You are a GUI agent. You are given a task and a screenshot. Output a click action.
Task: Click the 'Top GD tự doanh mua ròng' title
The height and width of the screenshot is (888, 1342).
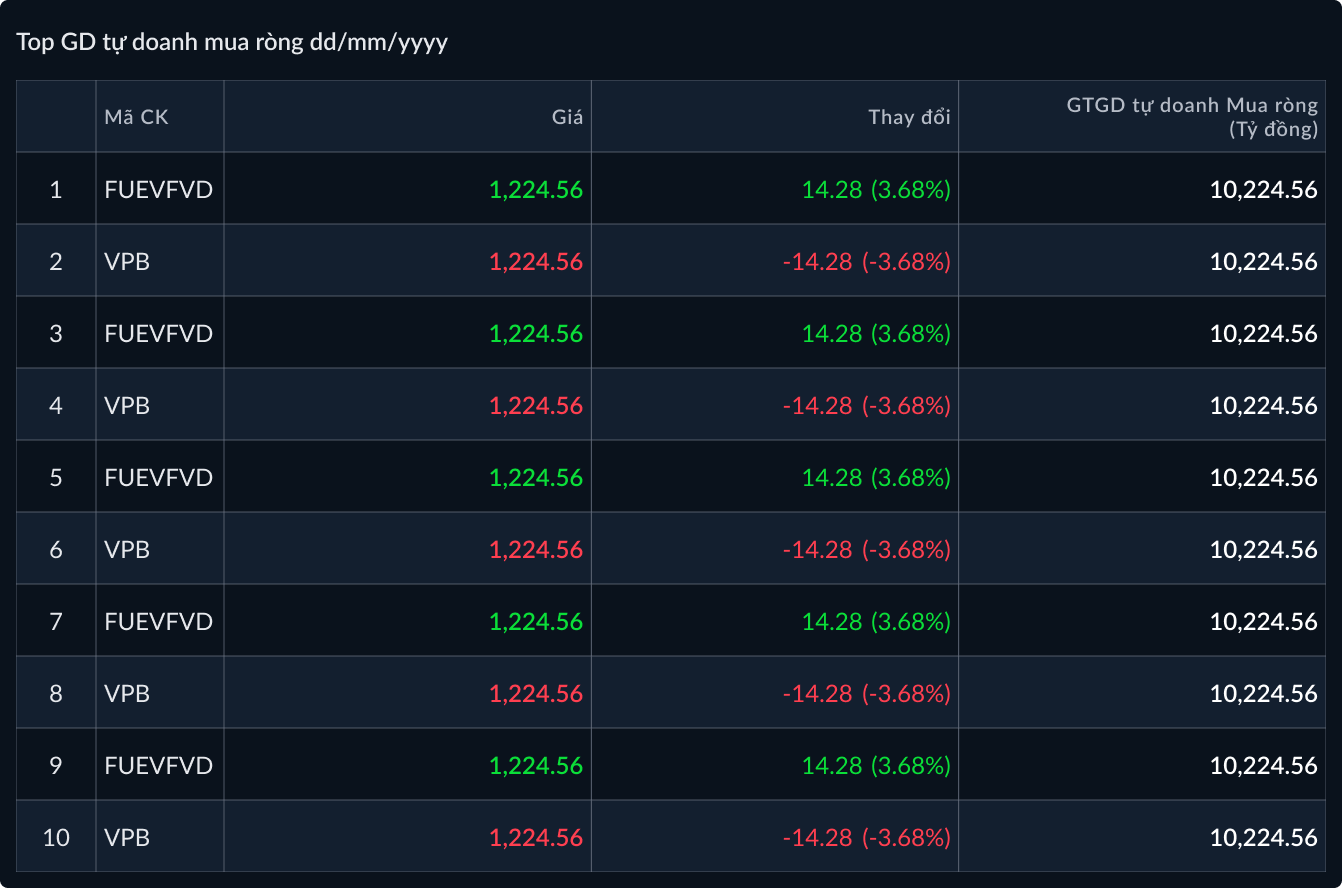tap(231, 43)
